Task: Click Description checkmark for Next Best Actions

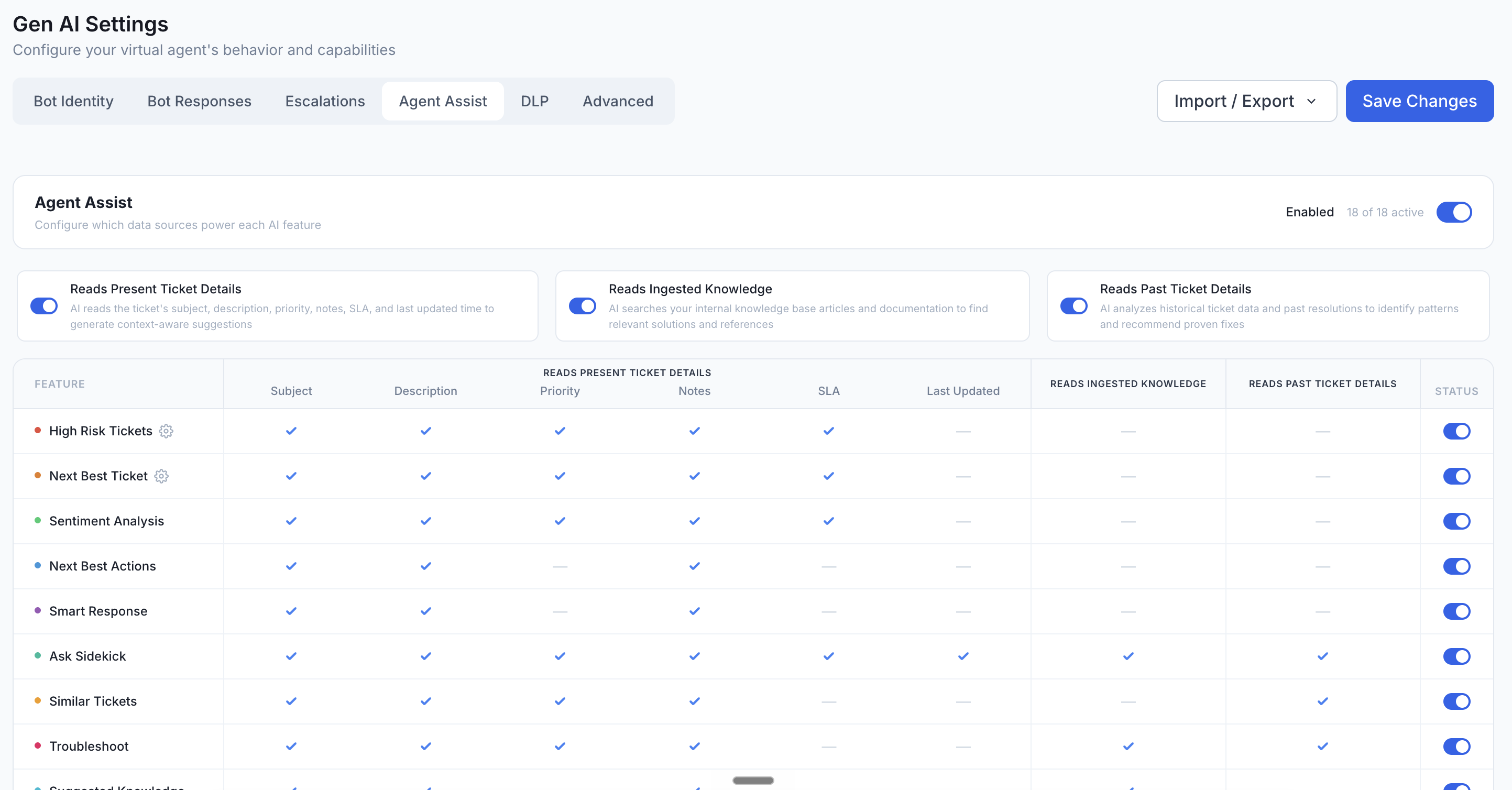Action: (x=425, y=566)
